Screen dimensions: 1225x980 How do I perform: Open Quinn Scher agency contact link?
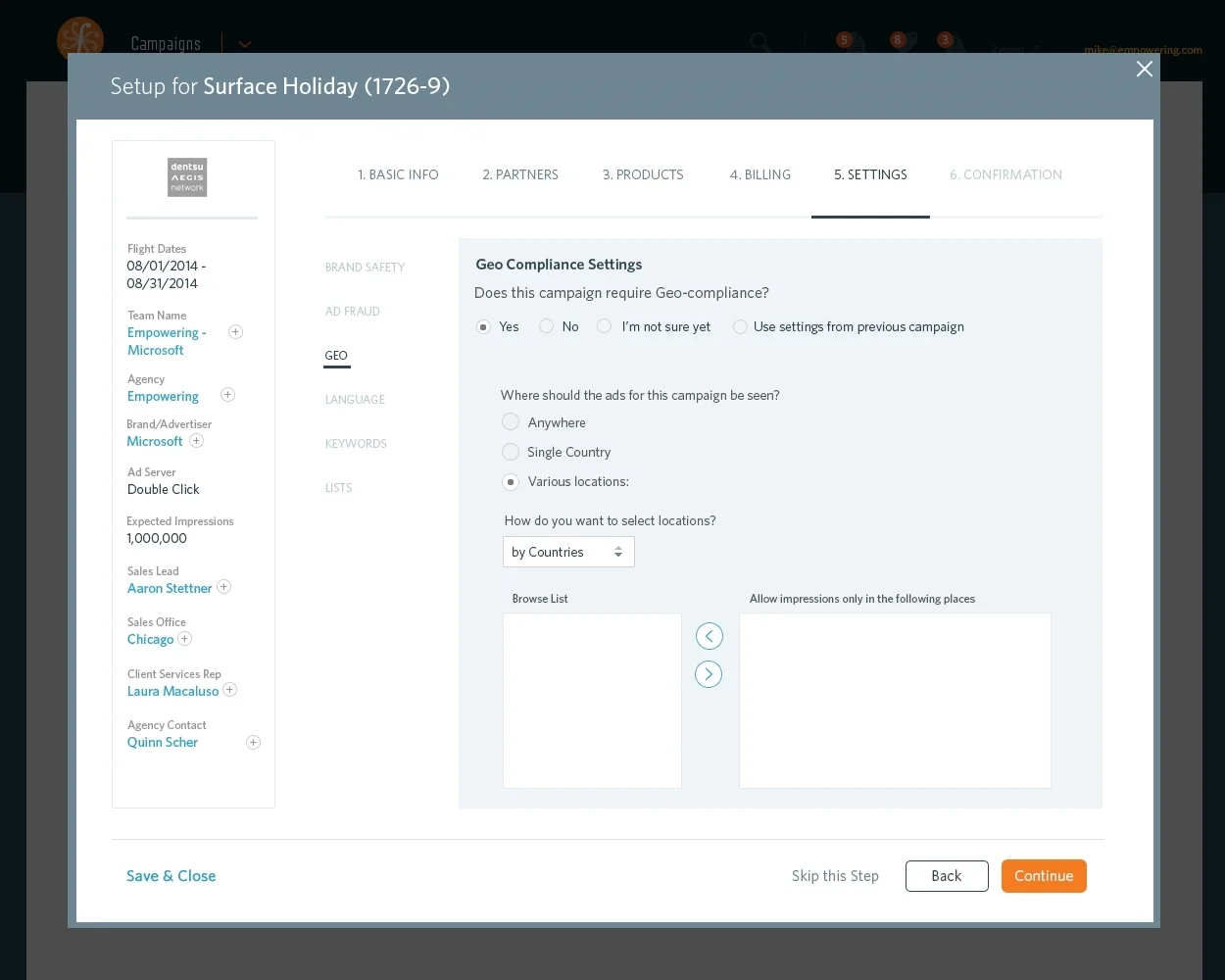coord(163,742)
